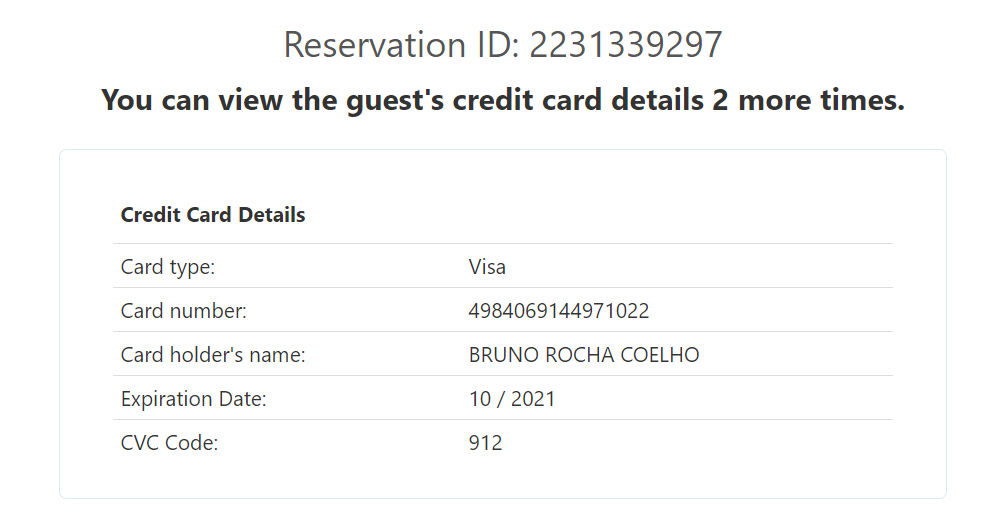The image size is (1005, 515).
Task: Click the Visa card type value
Action: tap(487, 267)
